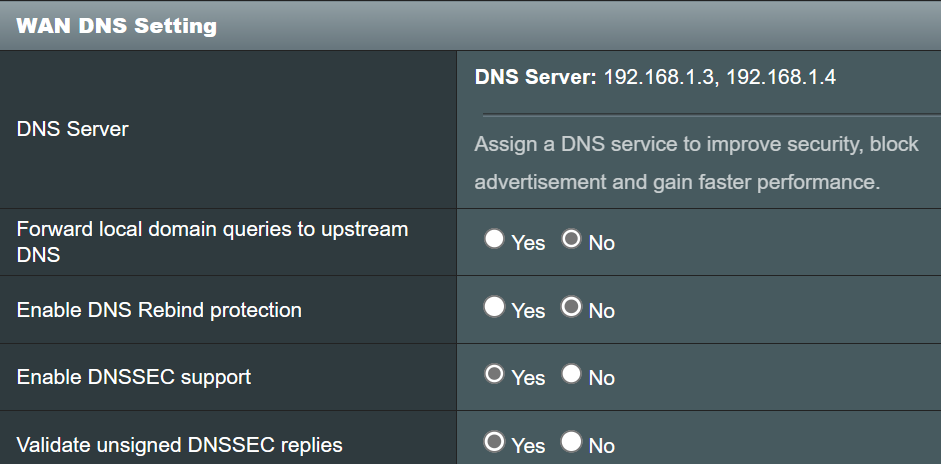This screenshot has width=941, height=464.
Task: Click the "Forward local domain queries" row label
Action: [212, 241]
